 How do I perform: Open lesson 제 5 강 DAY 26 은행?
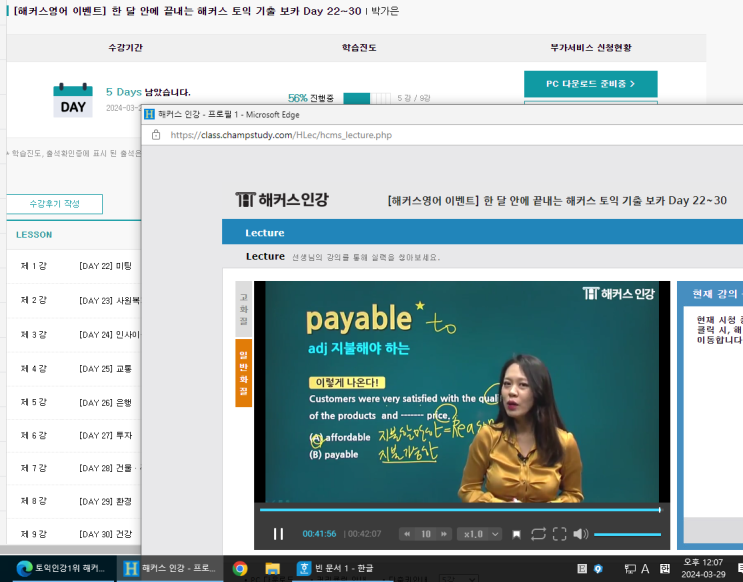point(75,402)
